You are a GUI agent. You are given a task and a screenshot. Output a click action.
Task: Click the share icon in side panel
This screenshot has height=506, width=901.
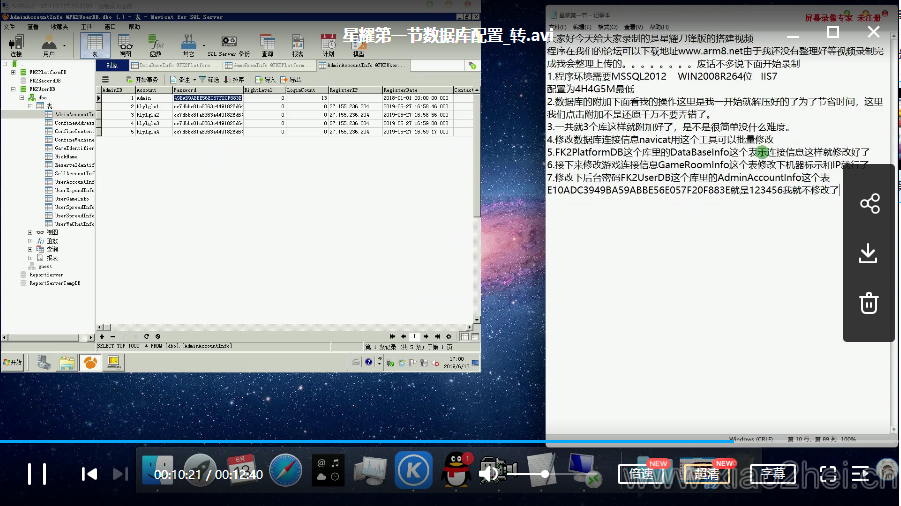pyautogui.click(x=869, y=203)
